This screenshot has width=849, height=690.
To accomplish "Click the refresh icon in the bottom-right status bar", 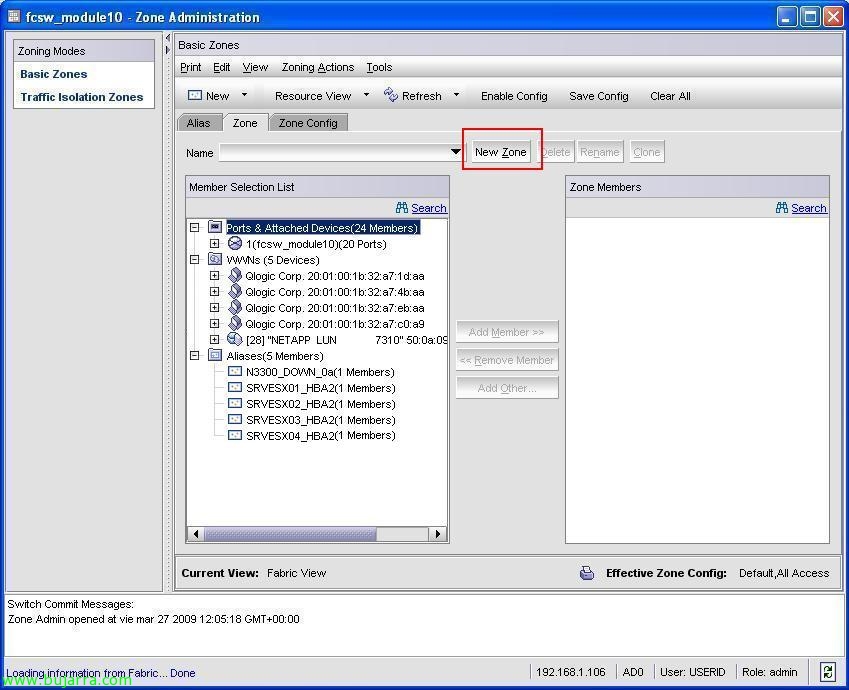I will (827, 672).
